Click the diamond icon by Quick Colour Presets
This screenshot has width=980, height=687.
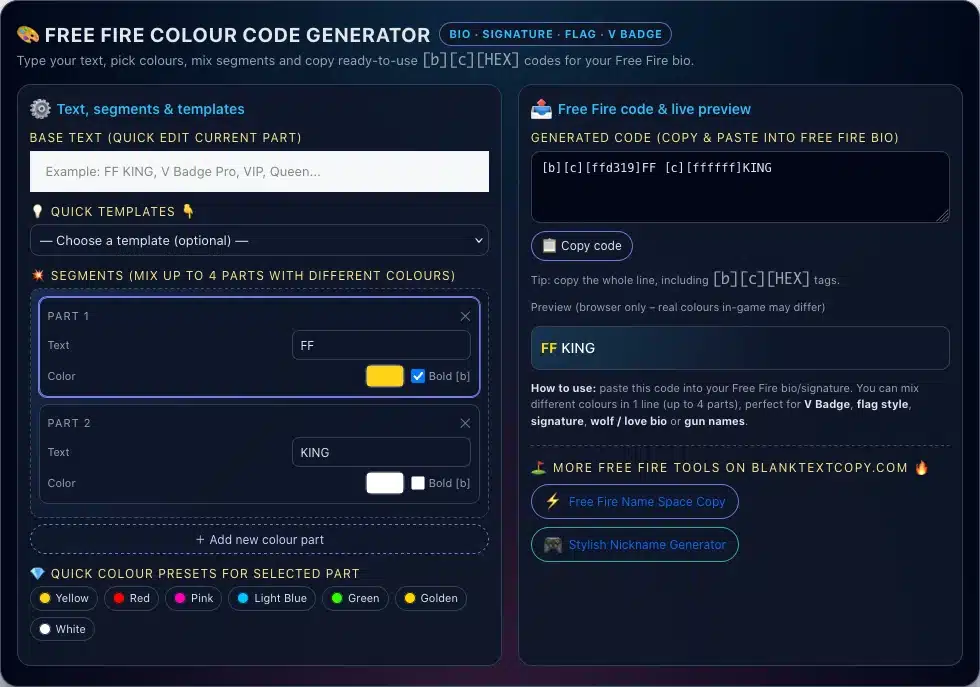[38, 573]
